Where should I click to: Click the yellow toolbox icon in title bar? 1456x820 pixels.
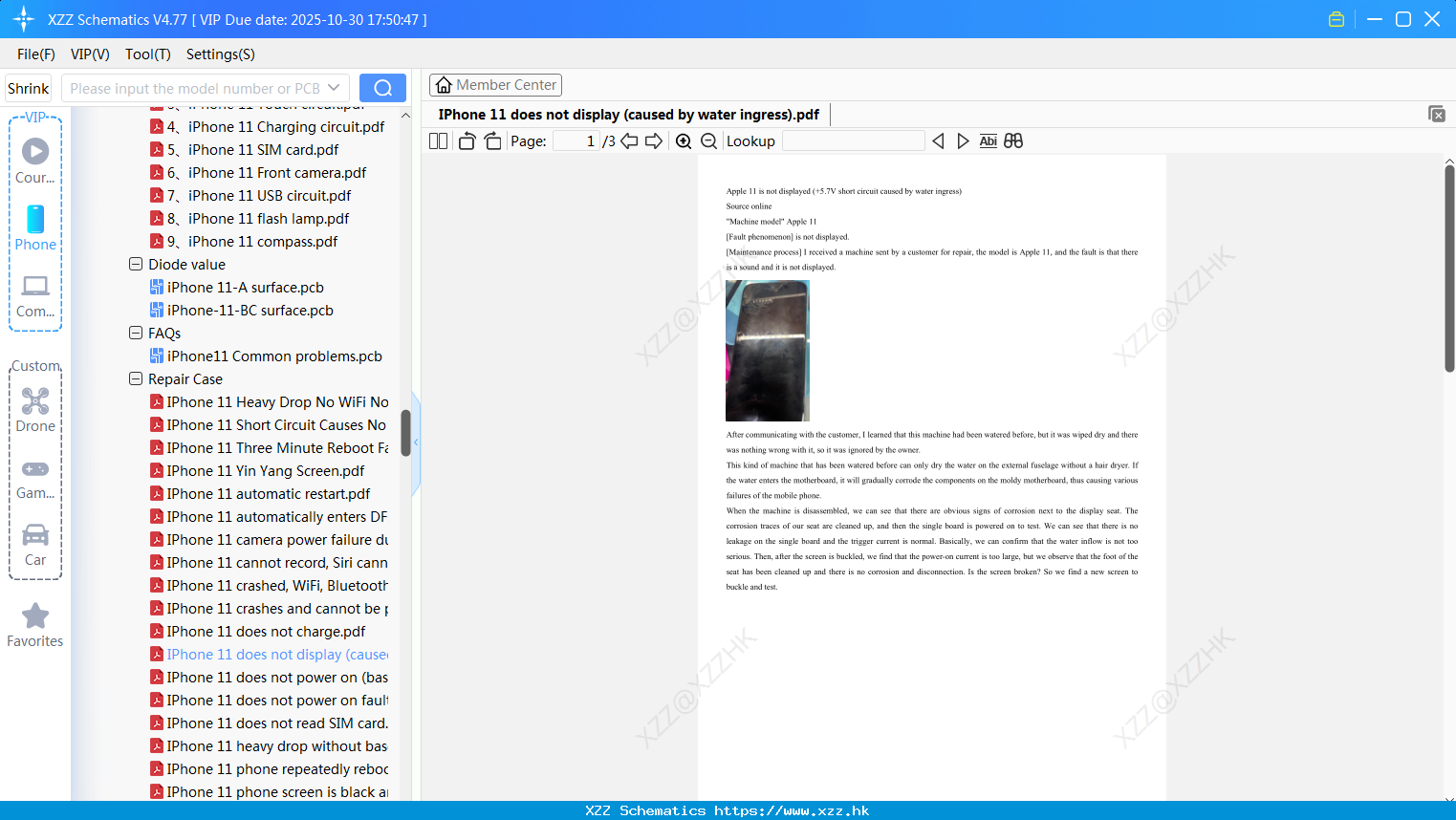[1336, 19]
